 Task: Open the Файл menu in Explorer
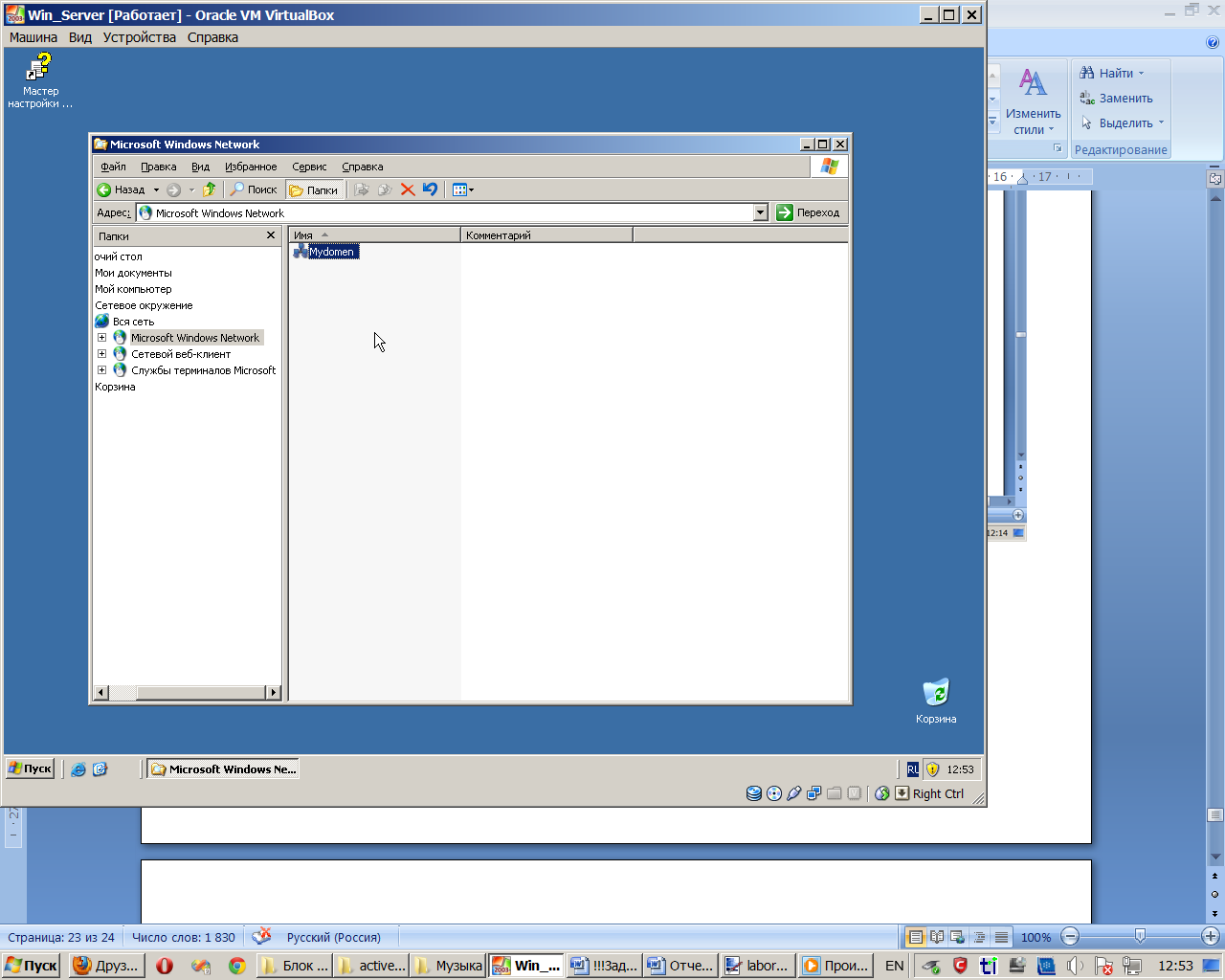(x=113, y=167)
